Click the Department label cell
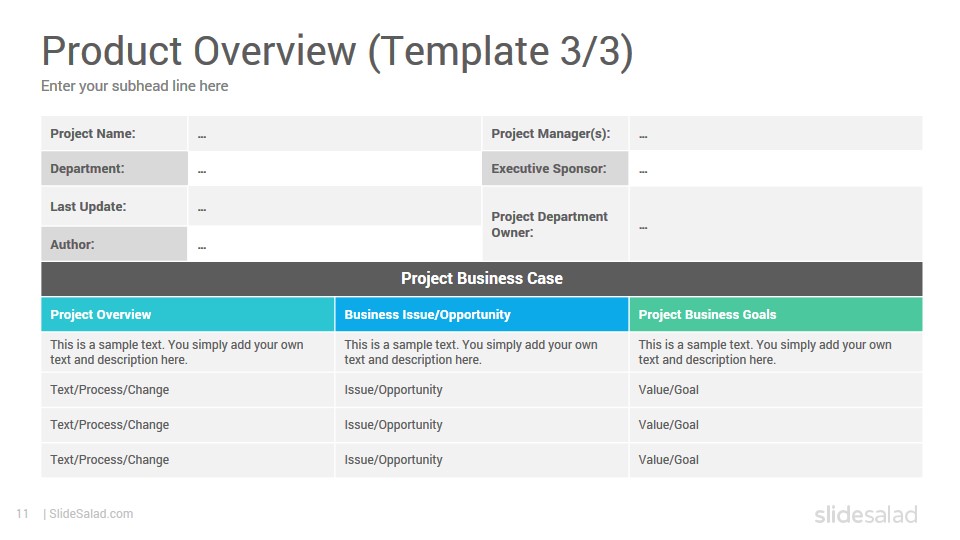This screenshot has height=540, width=960. tap(114, 168)
